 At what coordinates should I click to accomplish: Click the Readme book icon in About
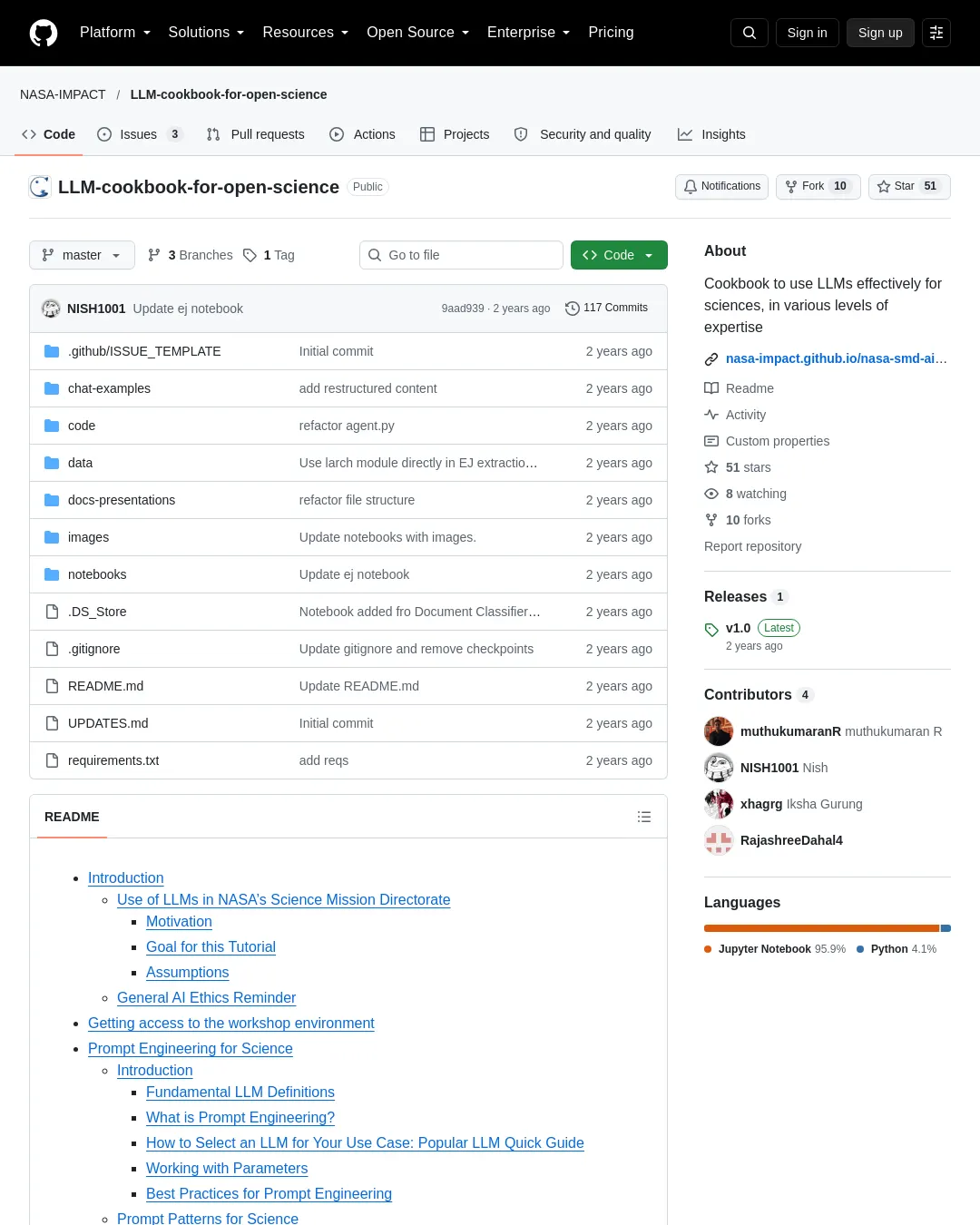711,388
